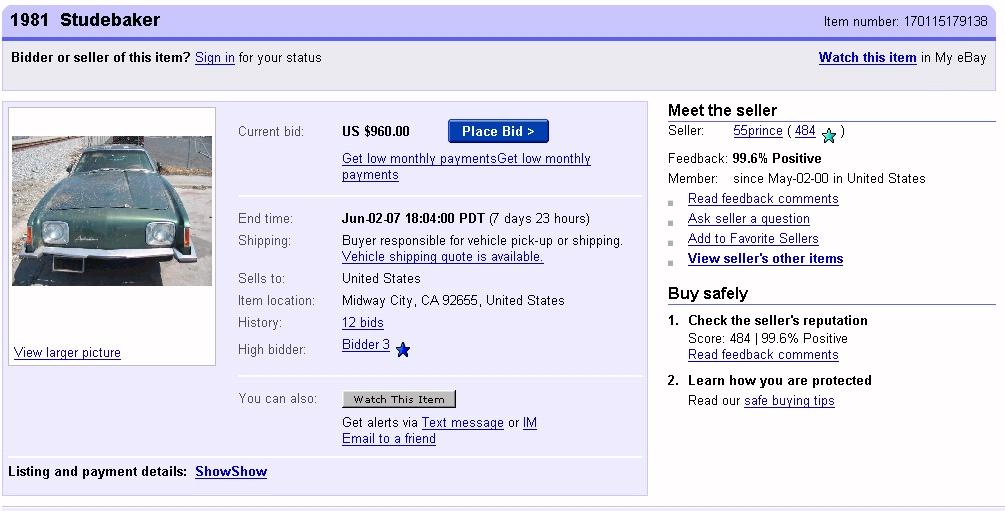Click Watch this item link at top
The image size is (1005, 511).
867,57
